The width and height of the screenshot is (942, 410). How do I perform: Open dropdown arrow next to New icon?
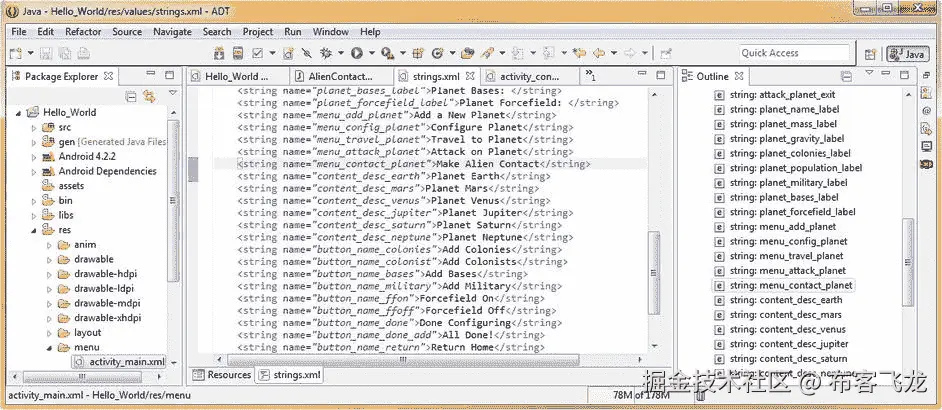pyautogui.click(x=30, y=54)
